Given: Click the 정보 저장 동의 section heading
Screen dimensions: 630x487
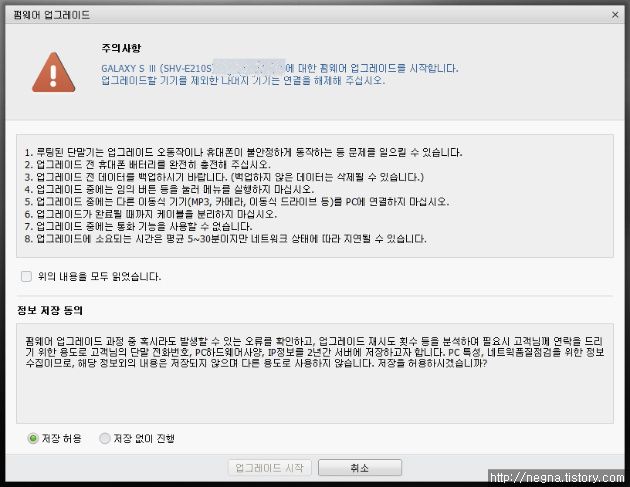Looking at the screenshot, I should pyautogui.click(x=50, y=310).
